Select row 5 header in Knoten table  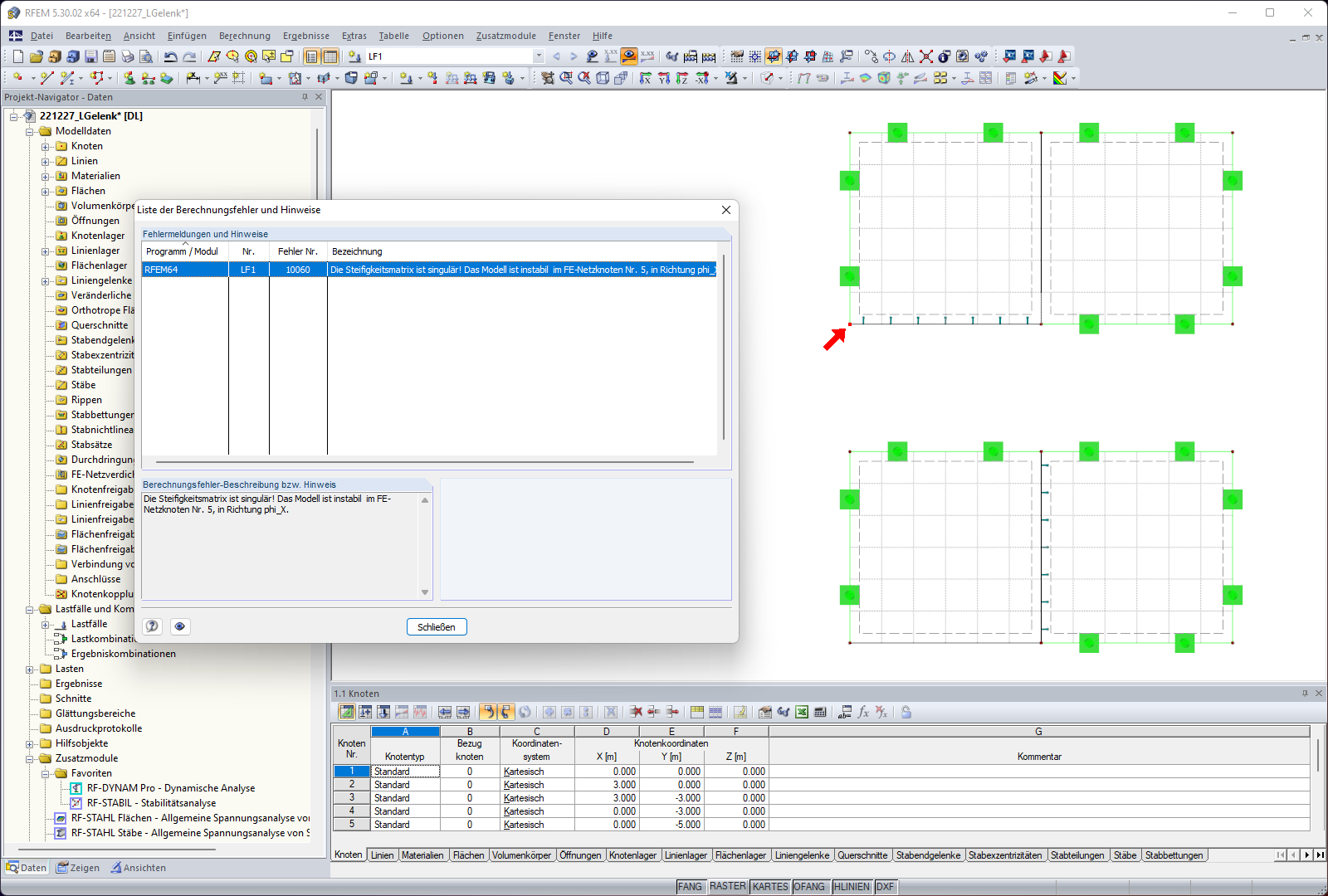pos(352,825)
